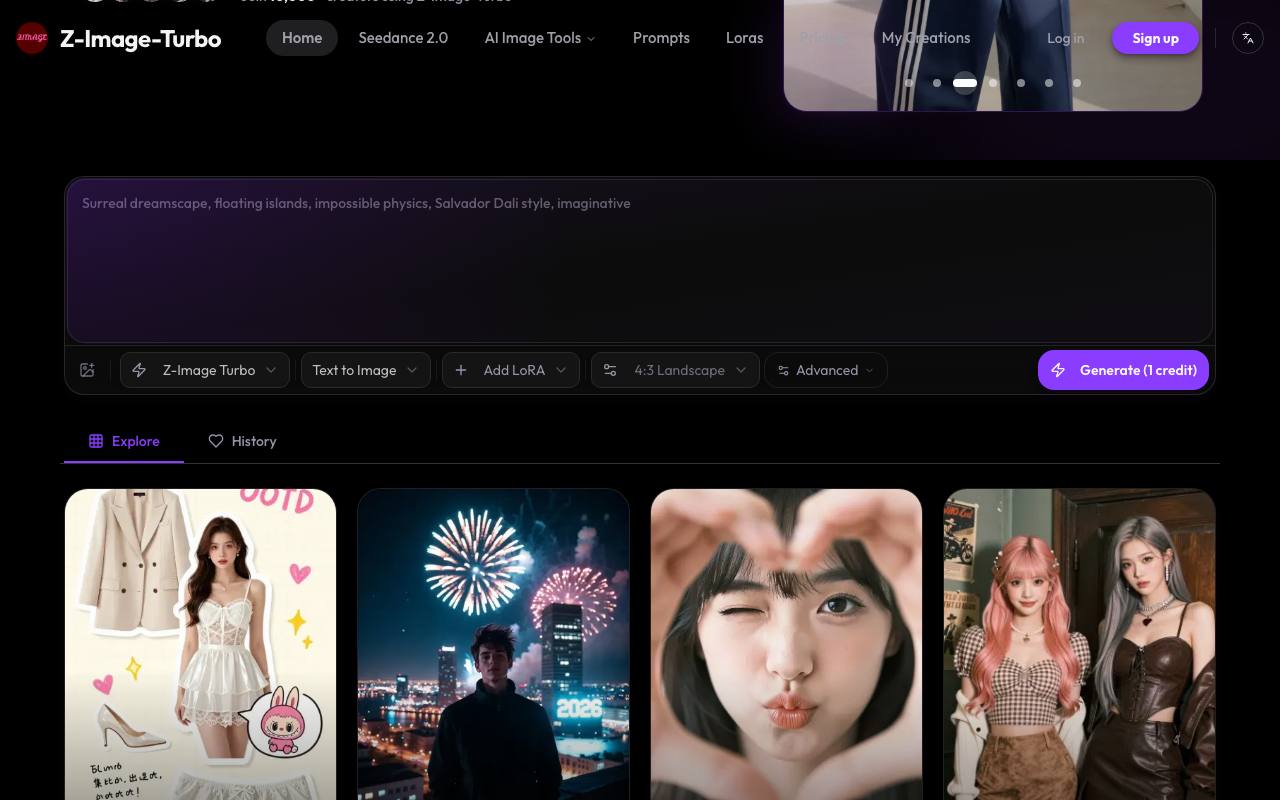
Task: Click Generate (1 credit)
Action: click(x=1124, y=370)
